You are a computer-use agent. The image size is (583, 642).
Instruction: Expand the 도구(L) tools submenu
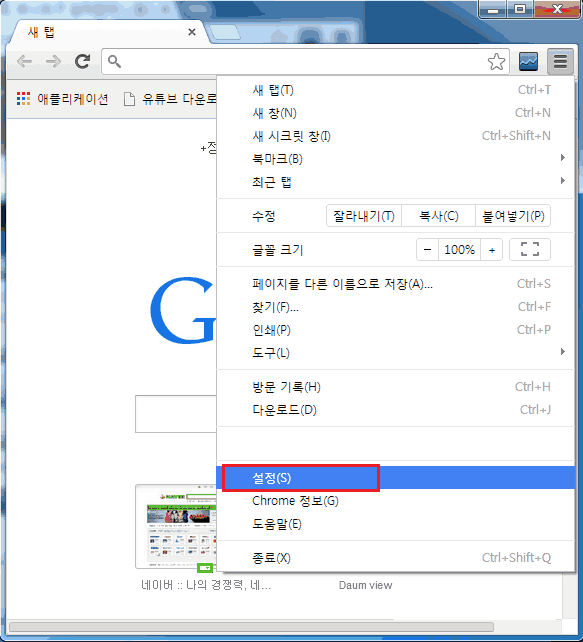click(x=395, y=353)
